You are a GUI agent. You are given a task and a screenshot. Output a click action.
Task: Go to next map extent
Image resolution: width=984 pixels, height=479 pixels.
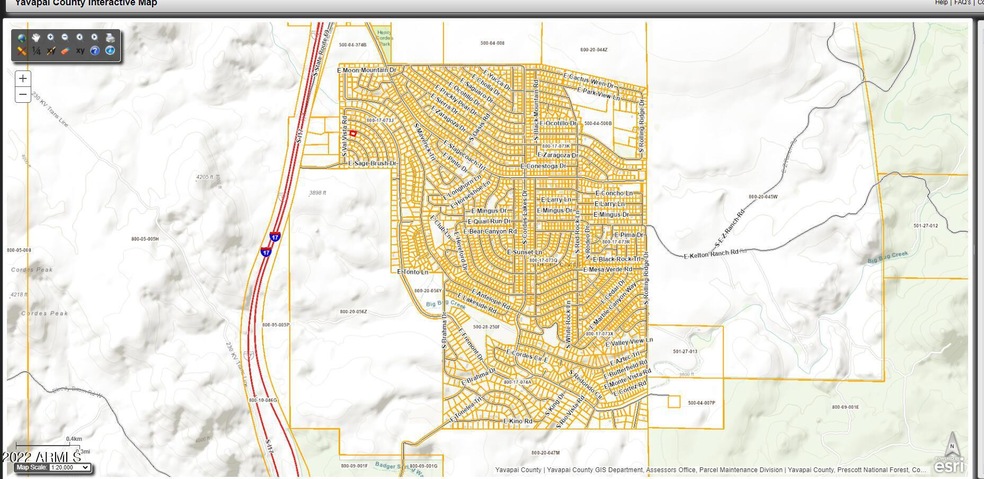pyautogui.click(x=94, y=37)
